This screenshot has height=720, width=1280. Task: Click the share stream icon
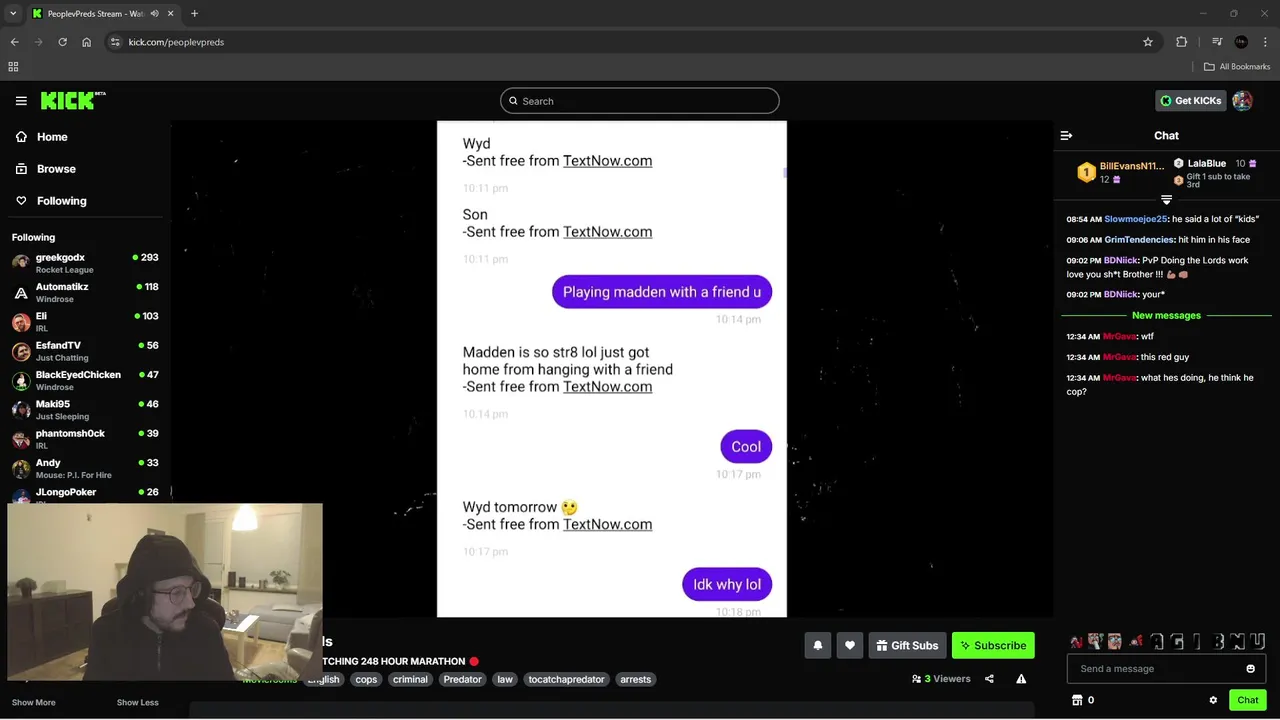(x=989, y=679)
